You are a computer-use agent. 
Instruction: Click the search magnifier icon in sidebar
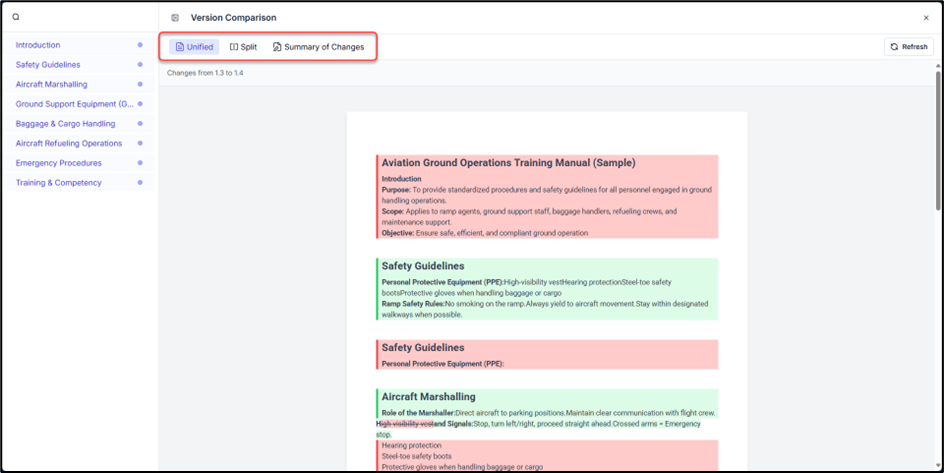pyautogui.click(x=16, y=17)
